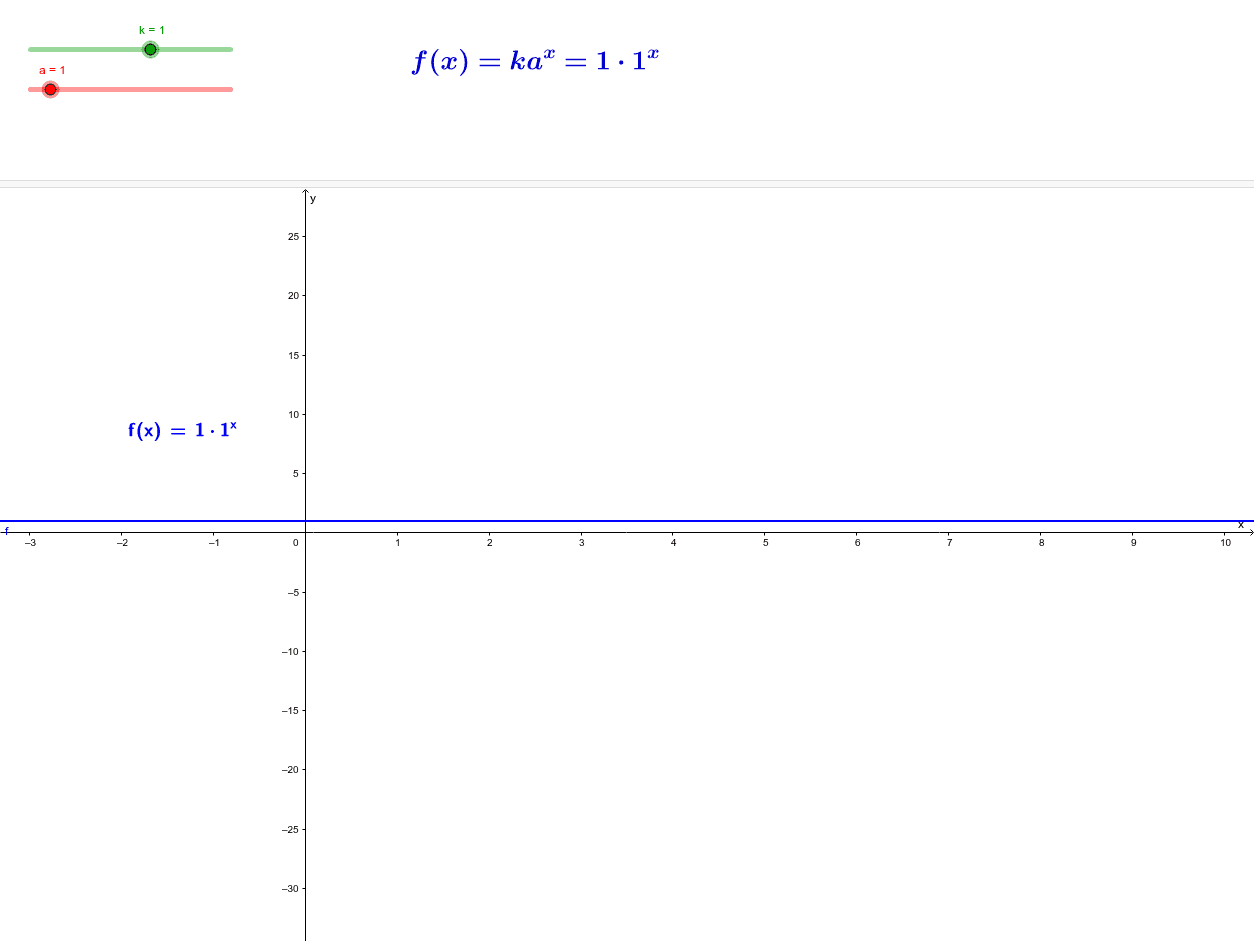
Task: Click y-axis tick value 15
Action: tap(293, 355)
